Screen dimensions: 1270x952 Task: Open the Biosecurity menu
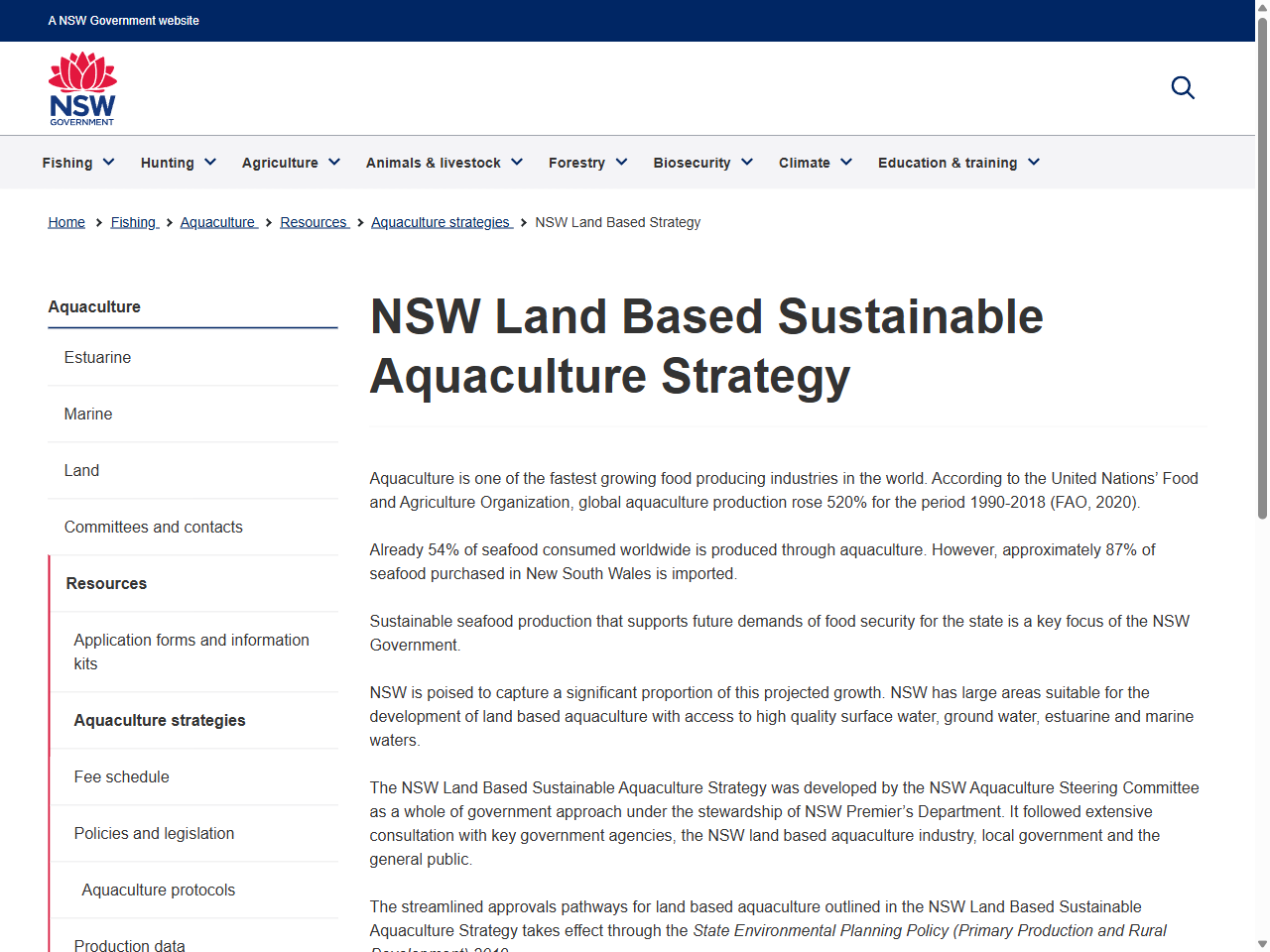click(702, 162)
